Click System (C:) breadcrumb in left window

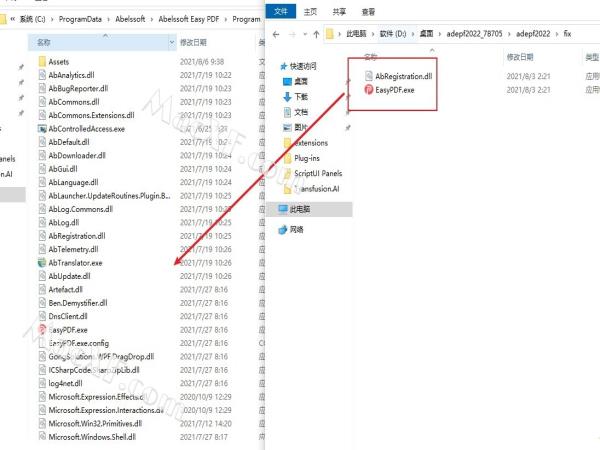[x=32, y=19]
